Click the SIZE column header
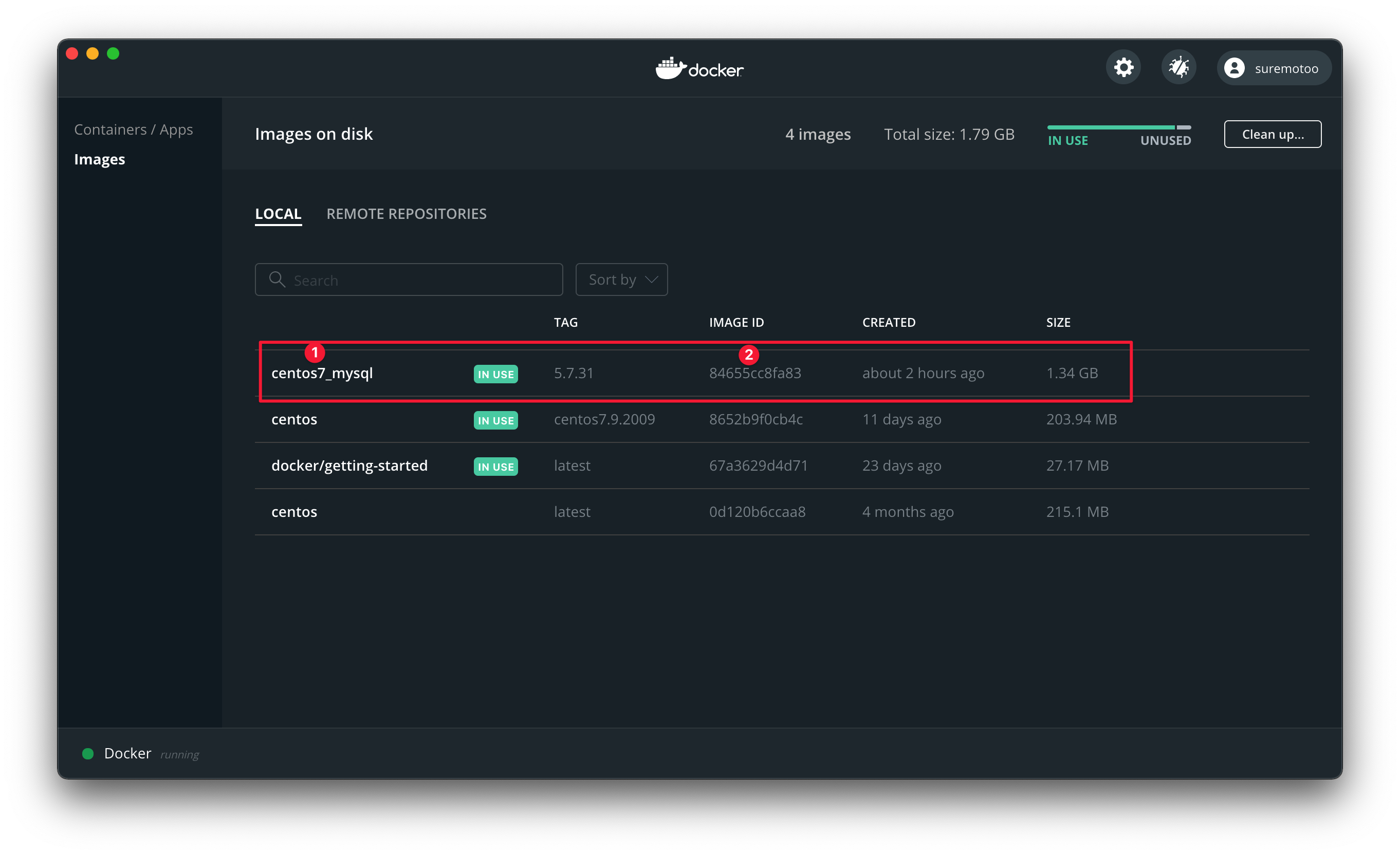 click(1058, 323)
